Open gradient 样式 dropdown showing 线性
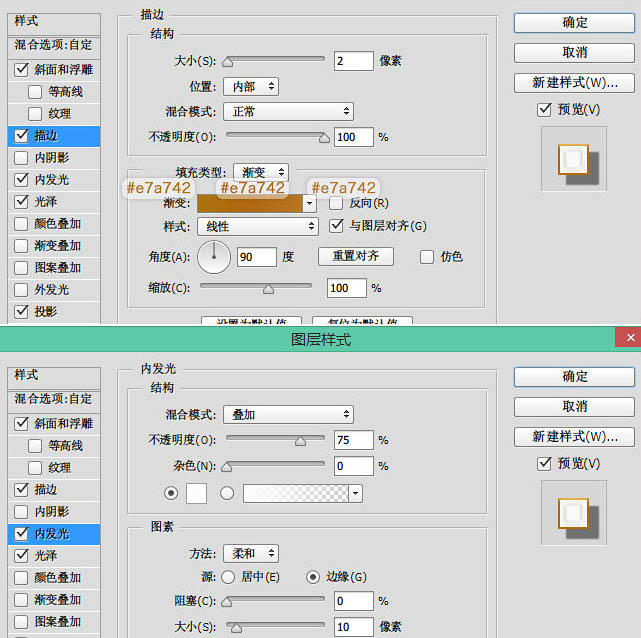641x638 pixels. pos(258,226)
